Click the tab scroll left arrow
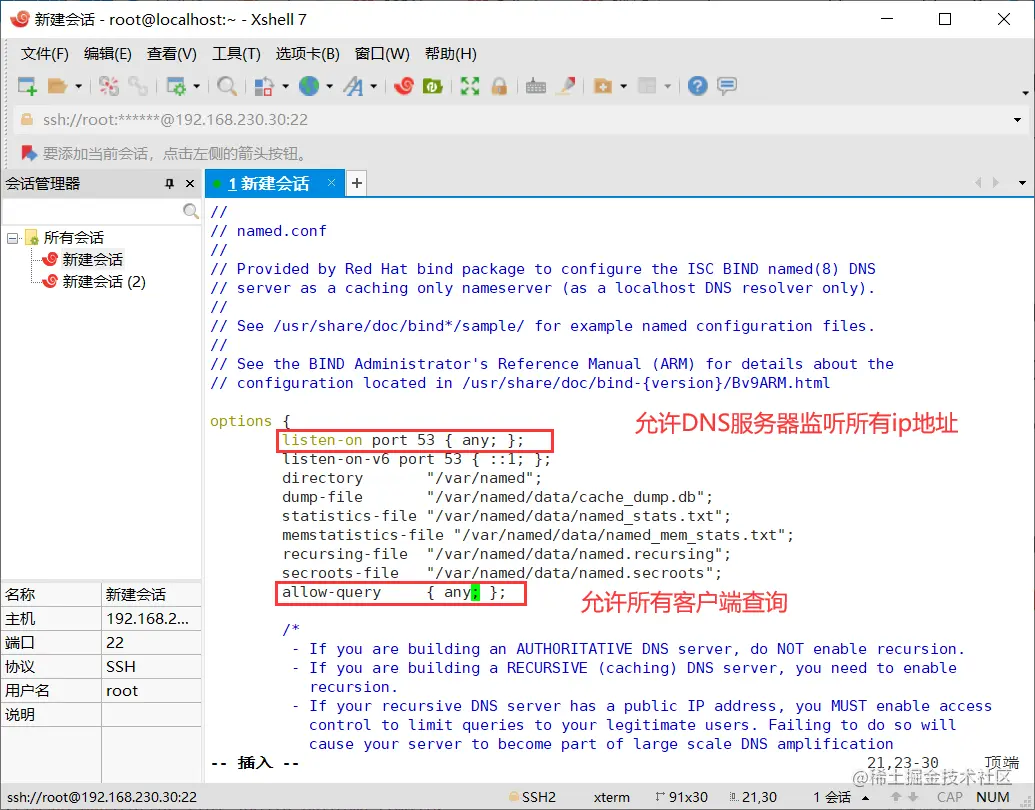This screenshot has height=810, width=1035. [x=978, y=183]
